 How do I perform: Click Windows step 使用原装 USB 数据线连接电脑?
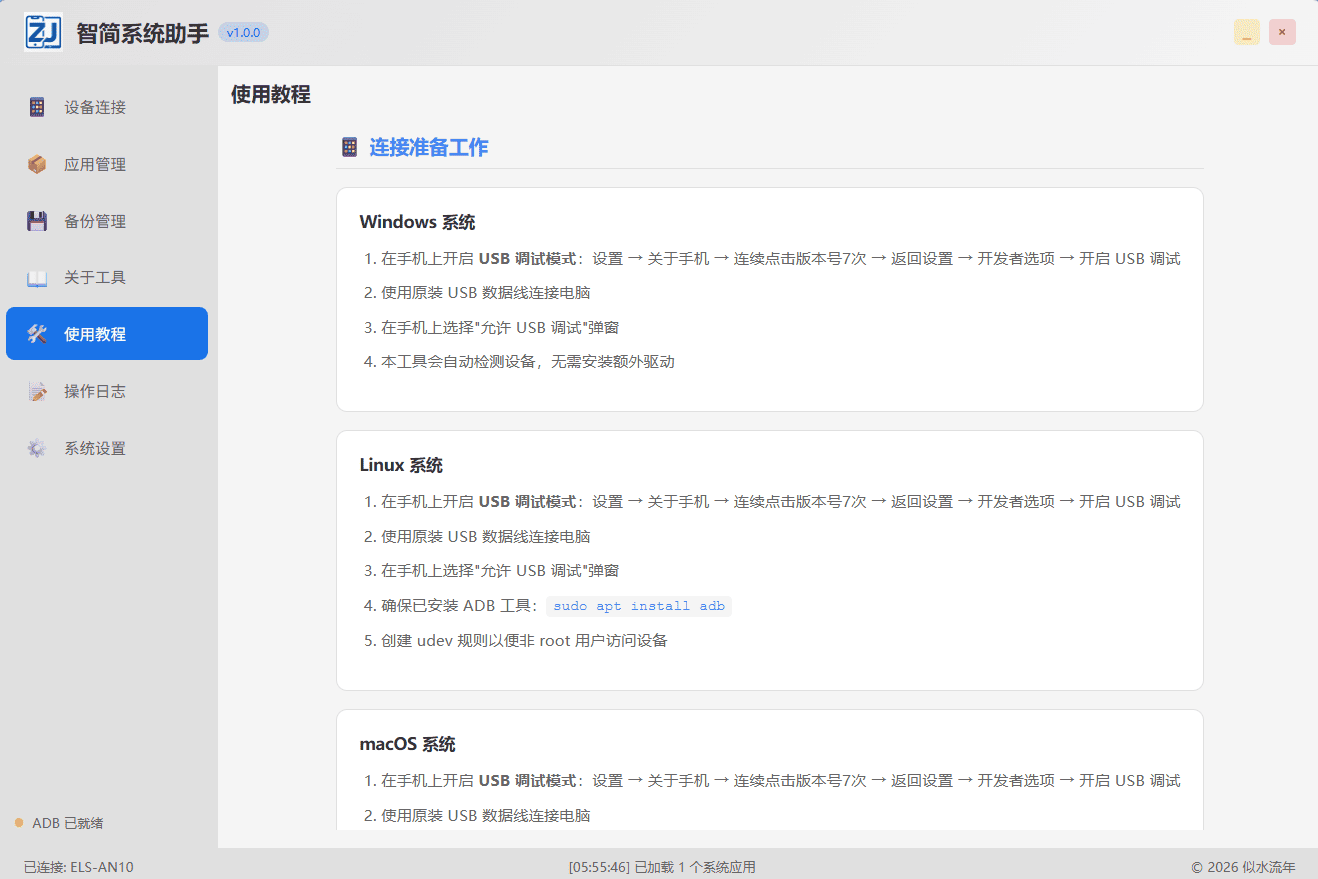point(485,293)
